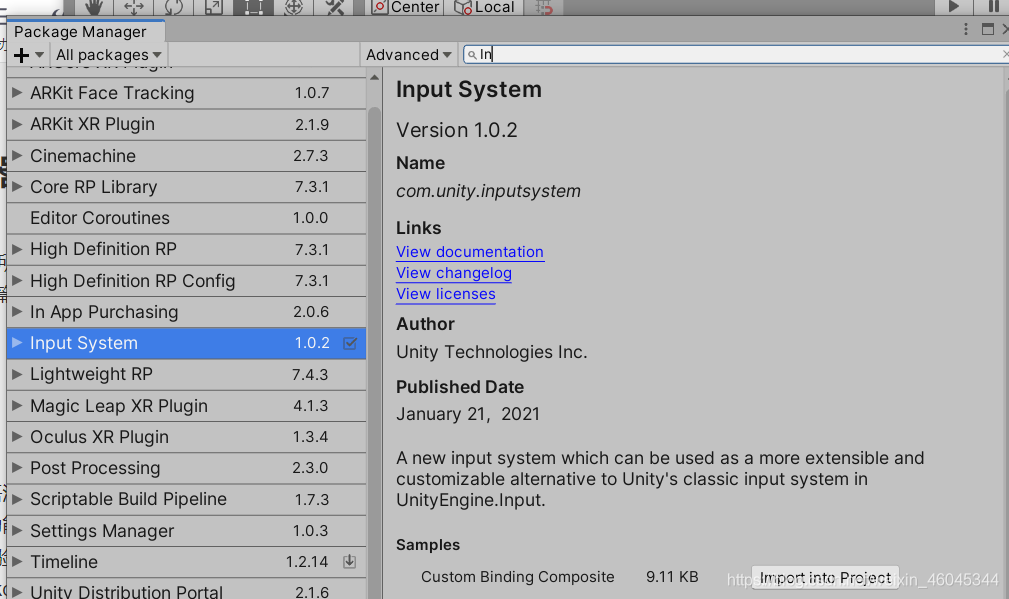Expand Magic Leap XR Plugin arrow
Viewport: 1009px width, 599px height.
click(17, 405)
